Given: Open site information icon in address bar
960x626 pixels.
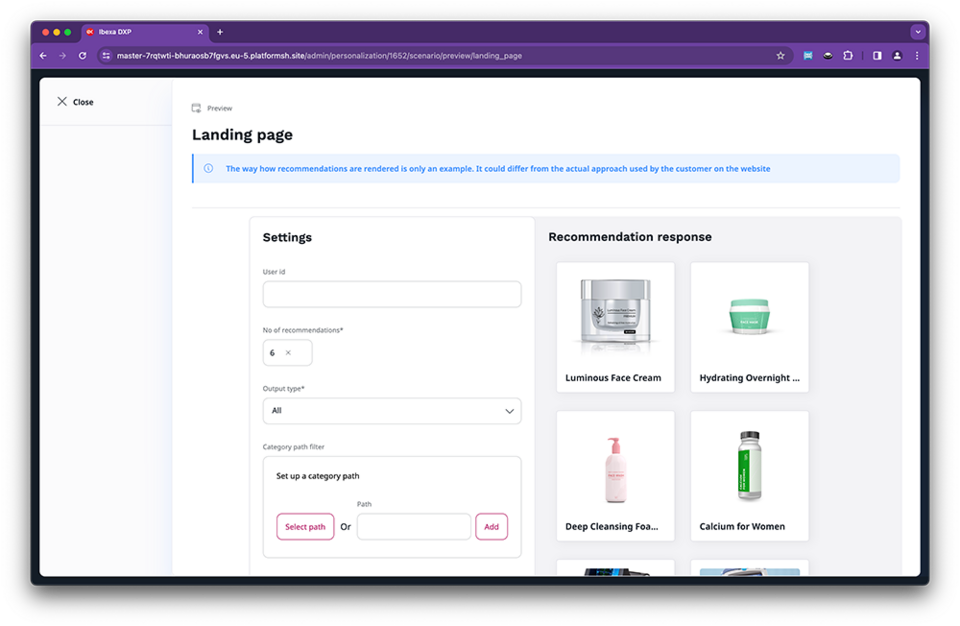Looking at the screenshot, I should [x=106, y=56].
